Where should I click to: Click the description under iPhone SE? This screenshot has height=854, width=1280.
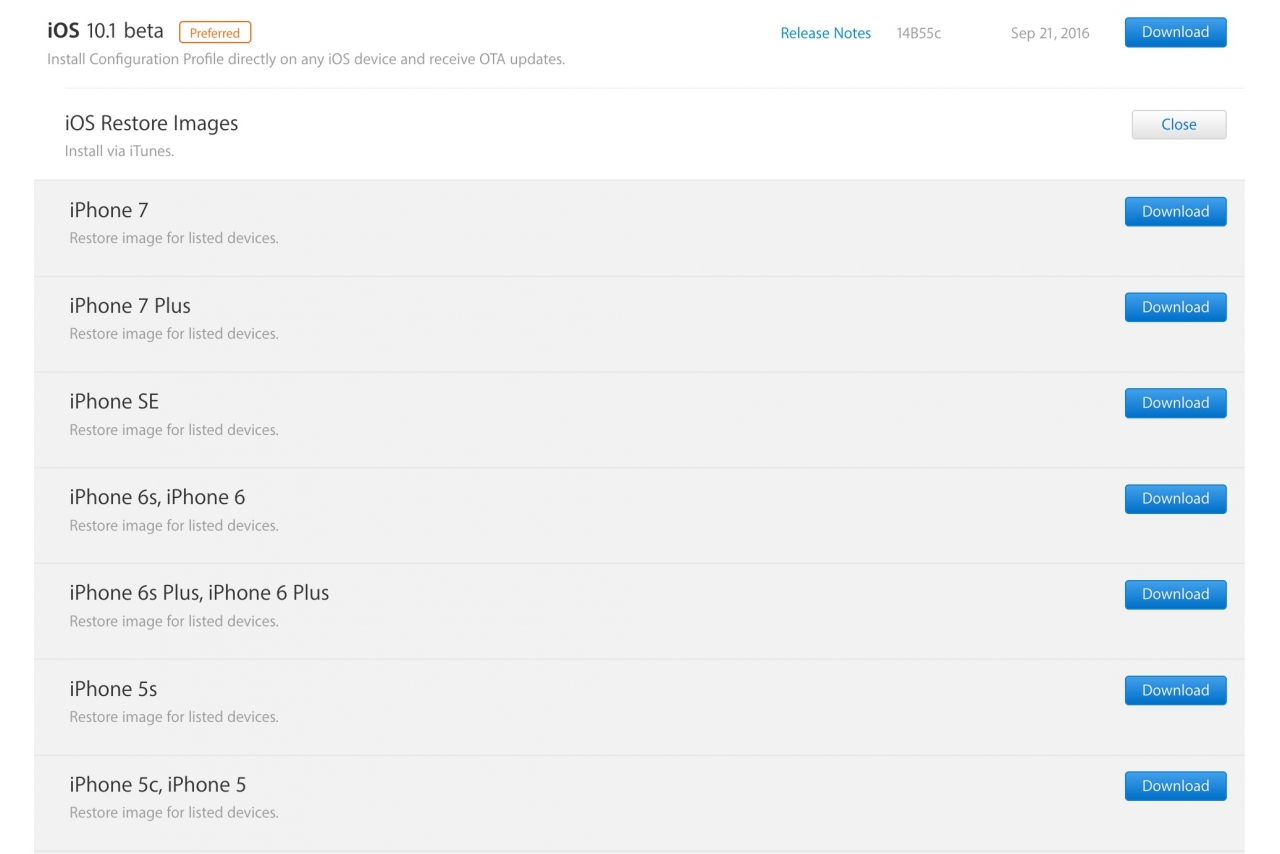[174, 430]
